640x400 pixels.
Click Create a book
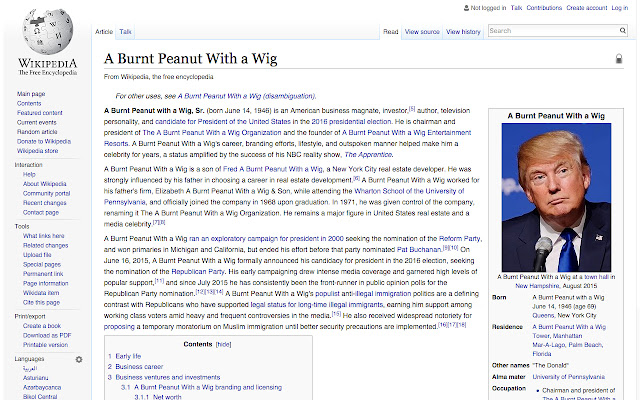click(42, 326)
